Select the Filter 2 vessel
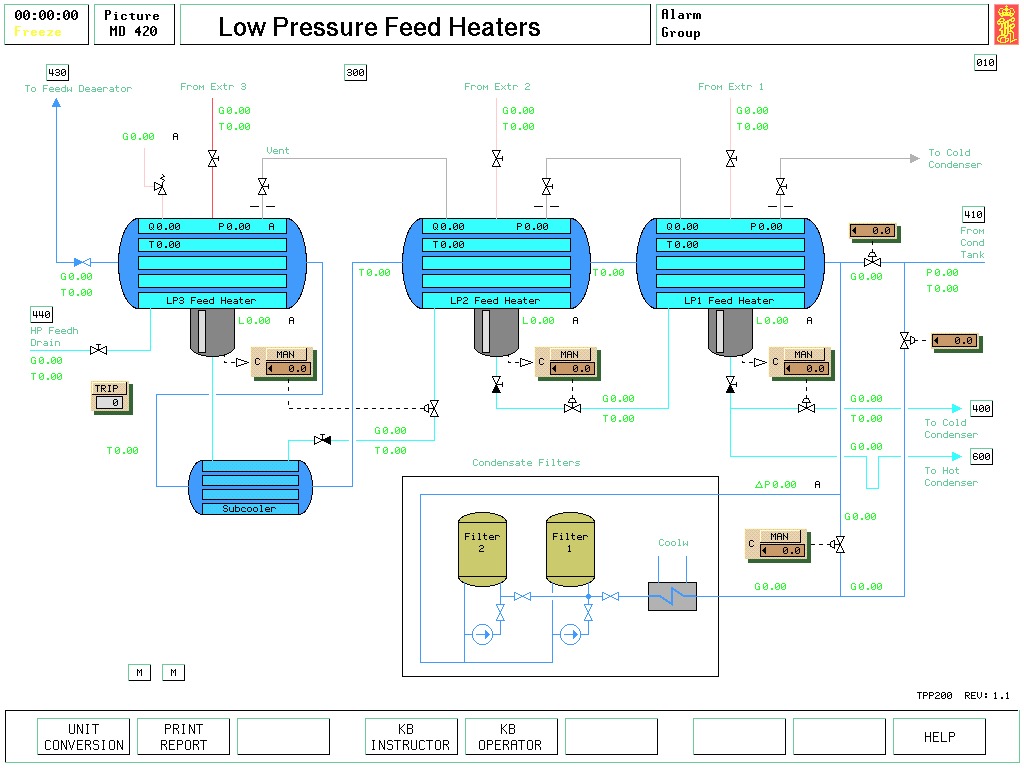The image size is (1024, 768). point(482,549)
